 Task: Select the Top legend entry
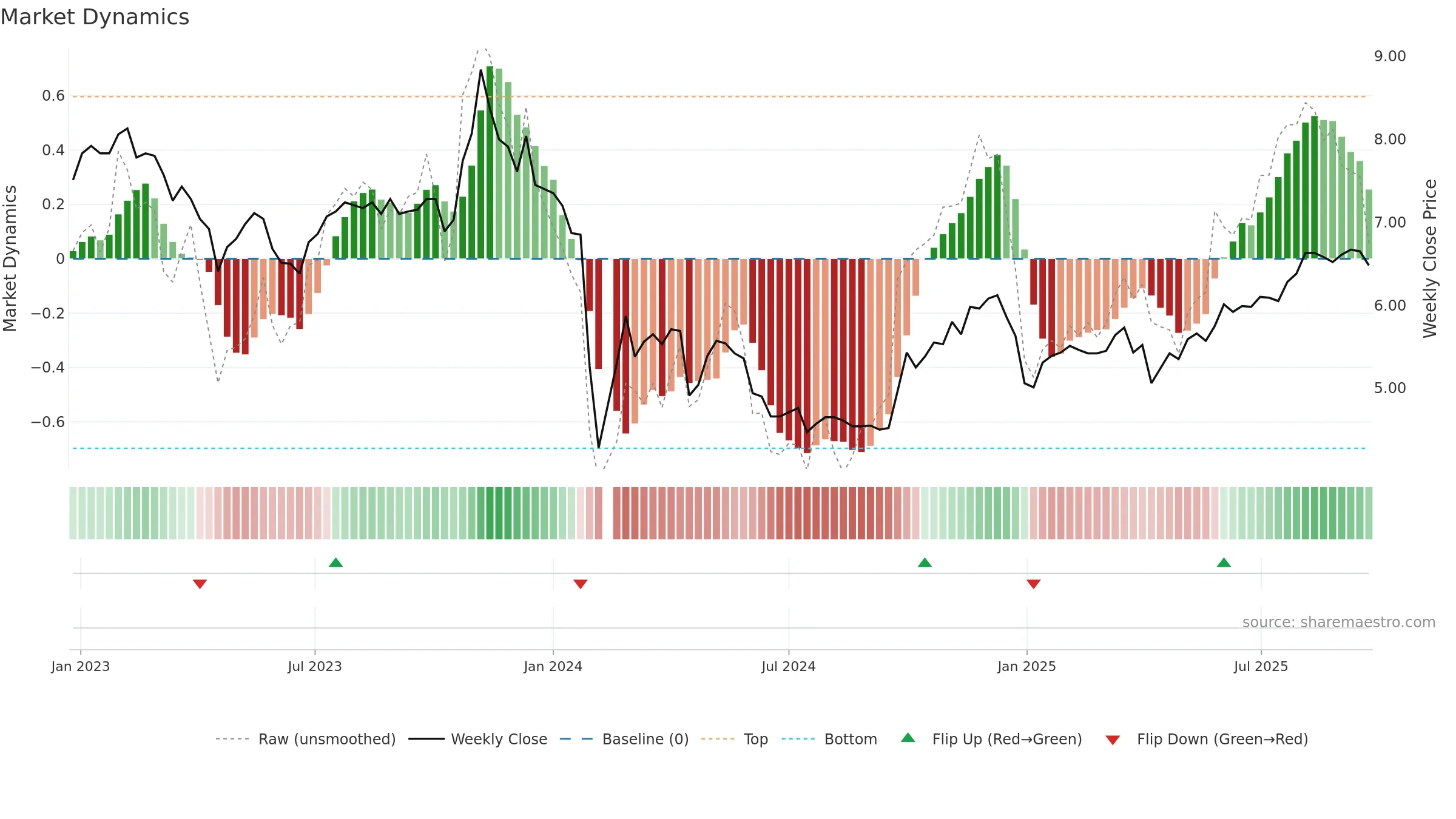click(735, 739)
